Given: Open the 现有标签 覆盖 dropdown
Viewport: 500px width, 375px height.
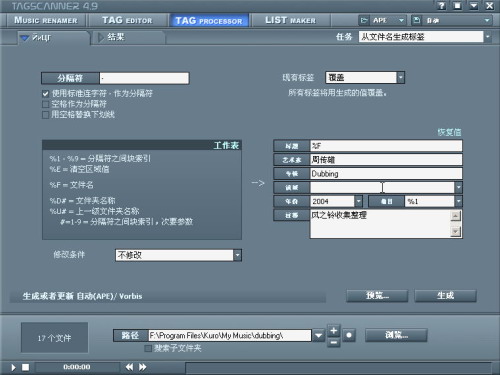Looking at the screenshot, I should 401,78.
